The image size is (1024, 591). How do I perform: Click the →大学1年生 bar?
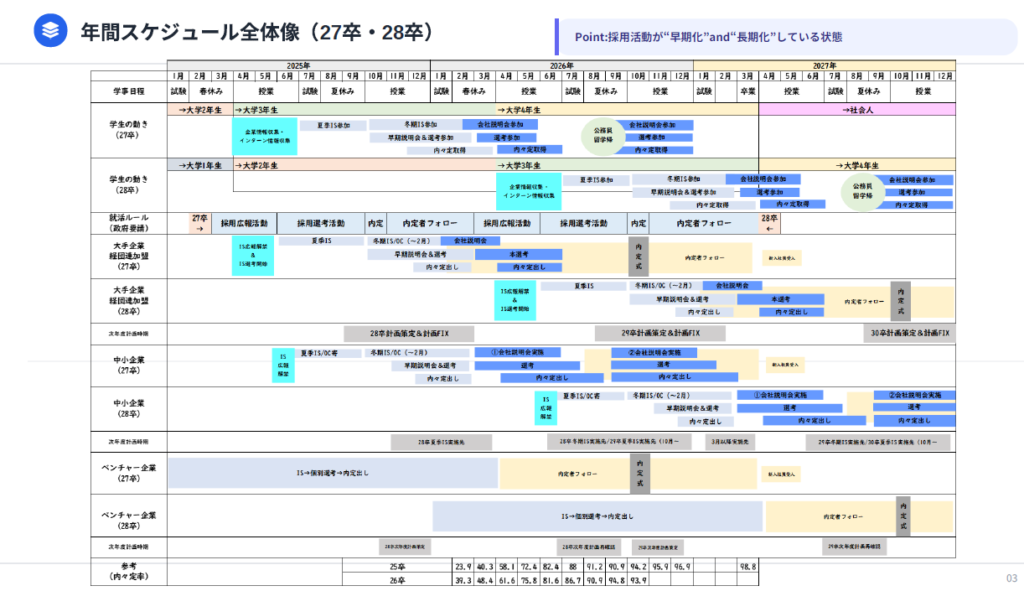[200, 165]
